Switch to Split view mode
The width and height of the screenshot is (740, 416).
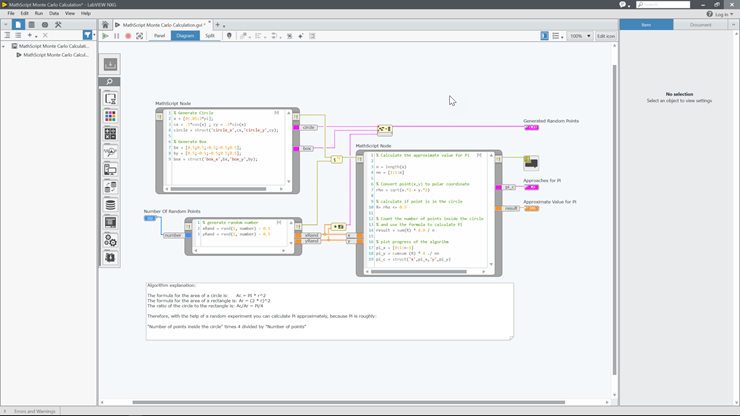pyautogui.click(x=210, y=36)
